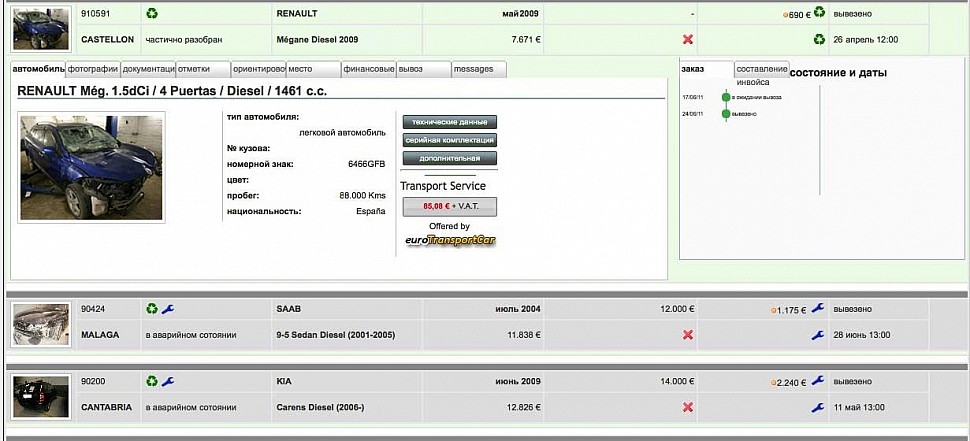Select the заказ tab
The width and height of the screenshot is (970, 441).
(x=706, y=69)
